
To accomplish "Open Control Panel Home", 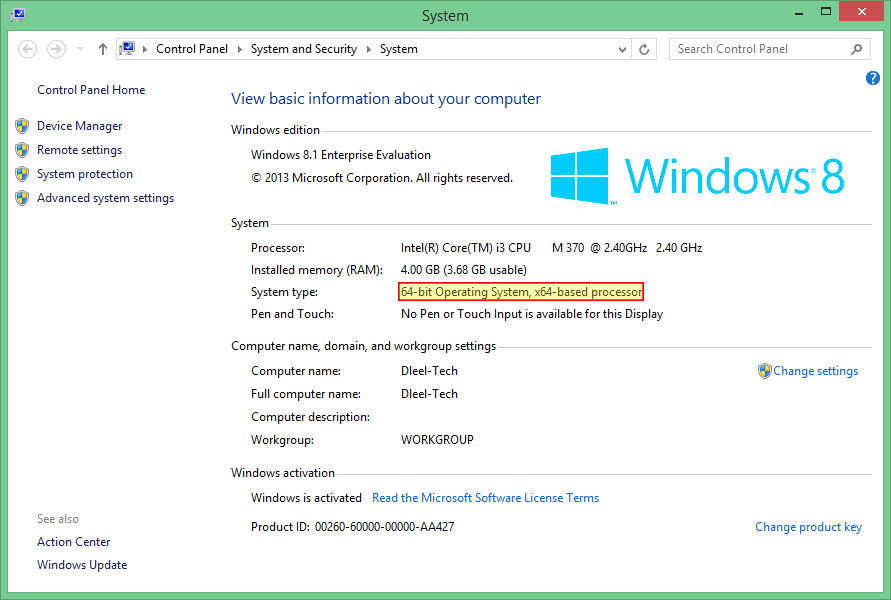I will point(91,90).
